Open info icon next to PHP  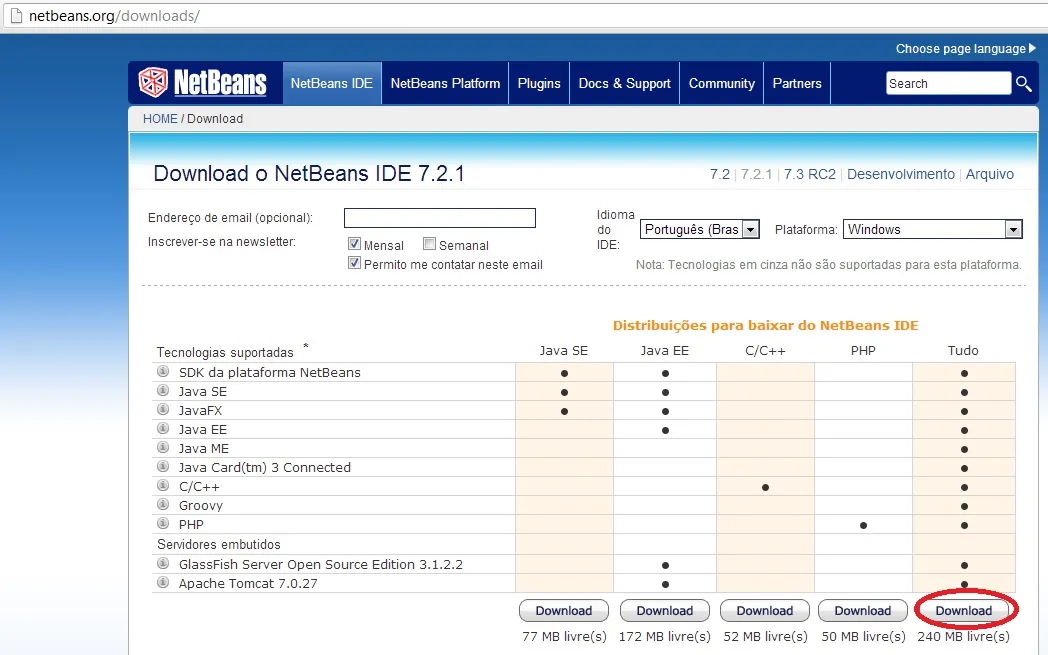point(163,524)
